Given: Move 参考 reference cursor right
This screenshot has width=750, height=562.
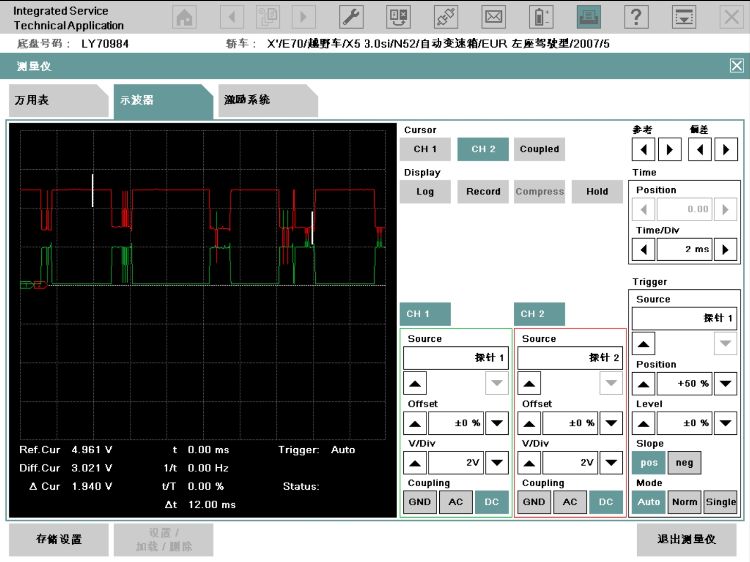Looking at the screenshot, I should (x=670, y=150).
